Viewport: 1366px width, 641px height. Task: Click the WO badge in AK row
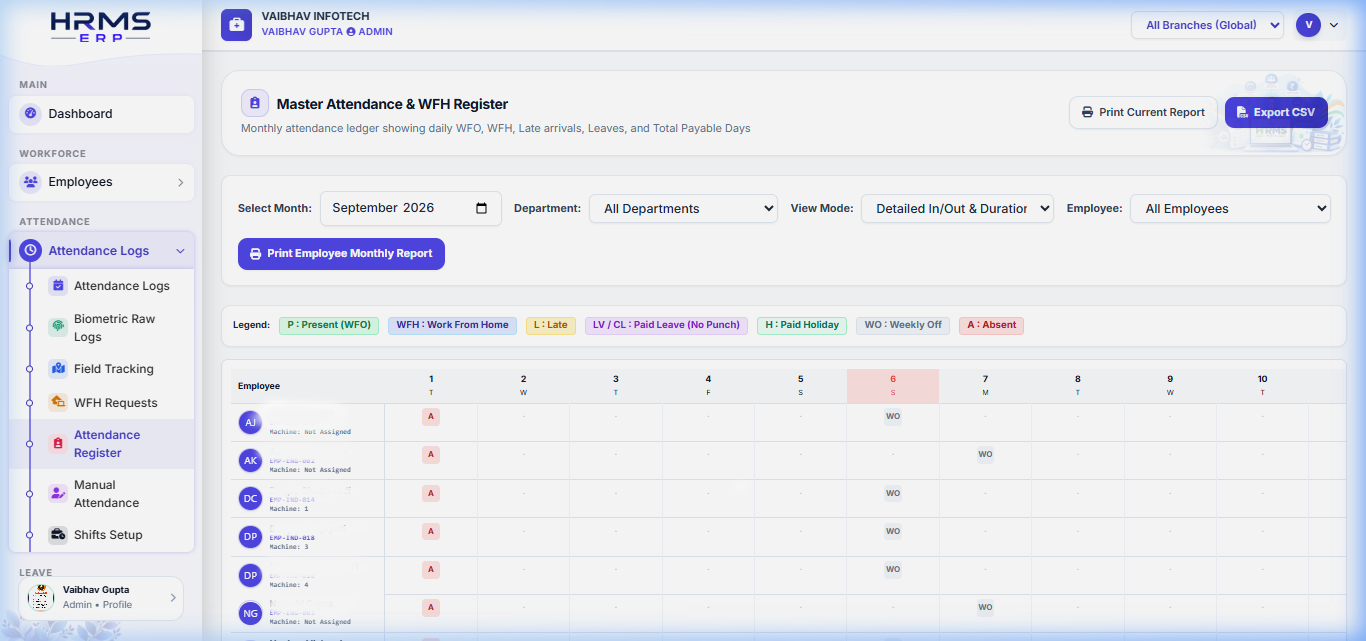(985, 454)
